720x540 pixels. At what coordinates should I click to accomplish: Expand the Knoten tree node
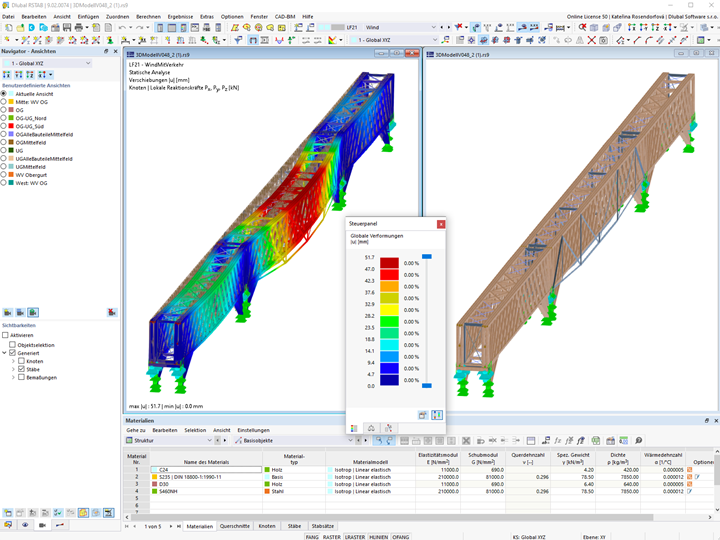[x=13, y=361]
